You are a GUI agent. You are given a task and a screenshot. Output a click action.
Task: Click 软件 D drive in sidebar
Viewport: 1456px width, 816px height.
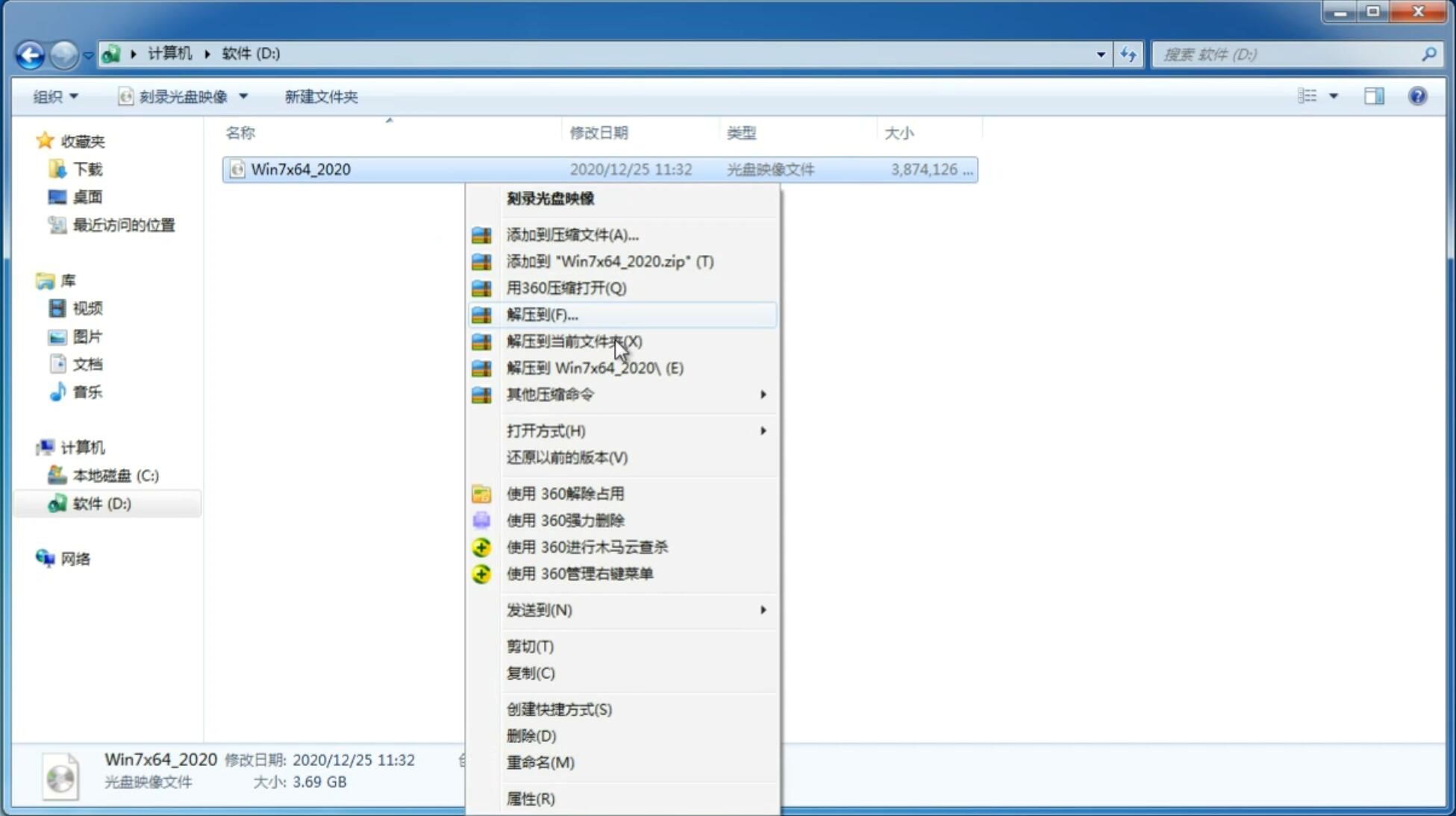[x=100, y=503]
